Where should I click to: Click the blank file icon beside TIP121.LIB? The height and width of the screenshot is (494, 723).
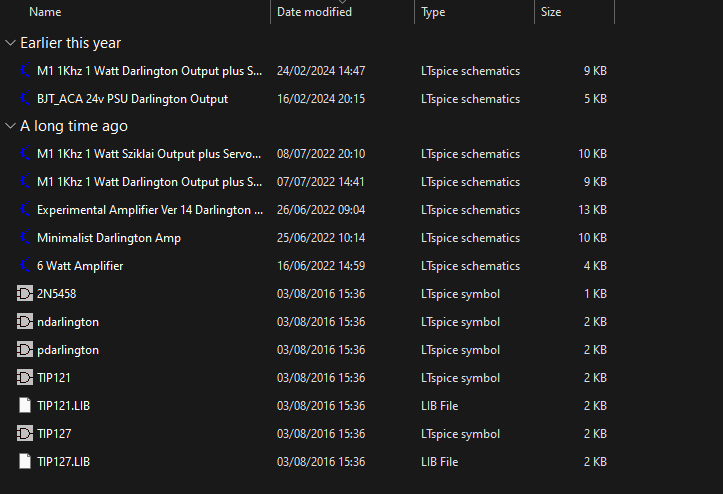25,405
